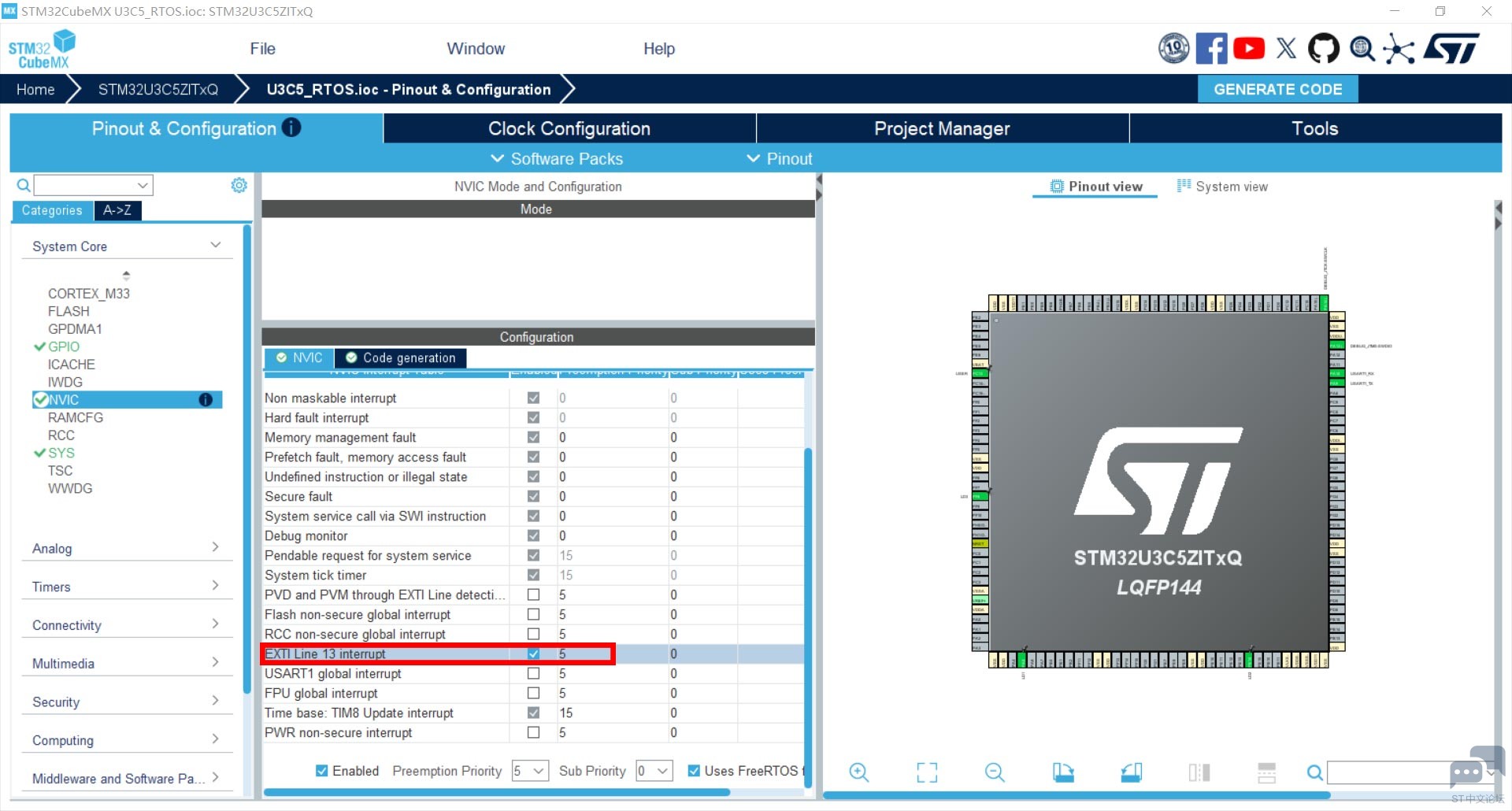Select GPIO in System Core list
This screenshot has height=811, width=1512.
[x=63, y=346]
